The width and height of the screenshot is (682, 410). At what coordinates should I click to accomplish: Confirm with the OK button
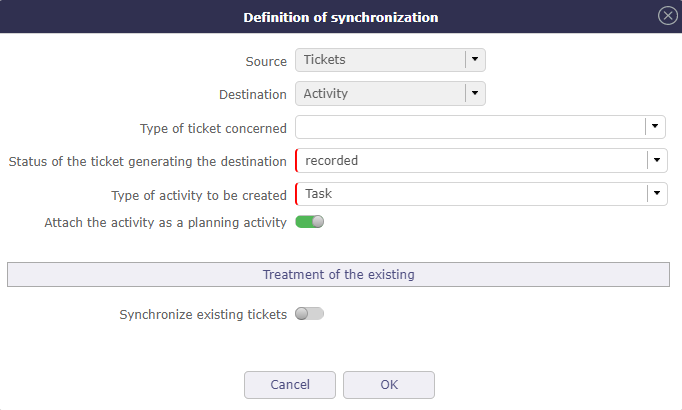[x=388, y=385]
